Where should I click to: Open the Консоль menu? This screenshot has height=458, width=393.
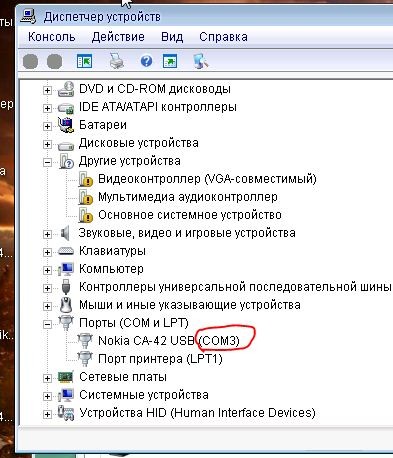52,37
